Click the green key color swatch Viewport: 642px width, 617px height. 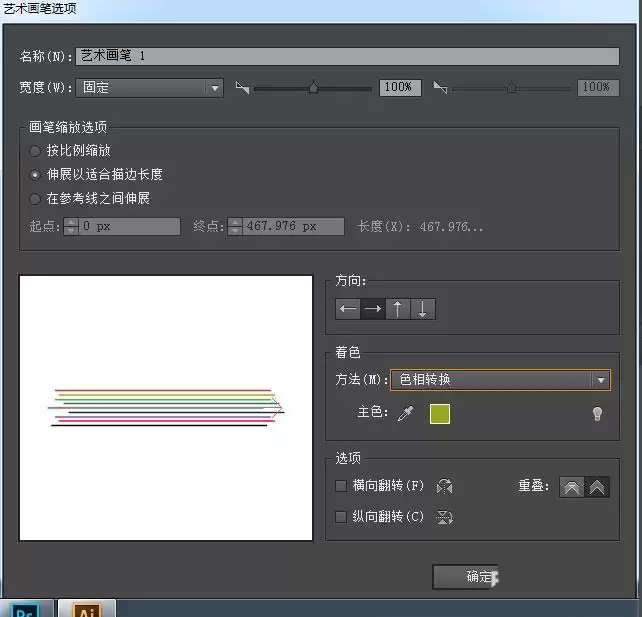(x=440, y=414)
